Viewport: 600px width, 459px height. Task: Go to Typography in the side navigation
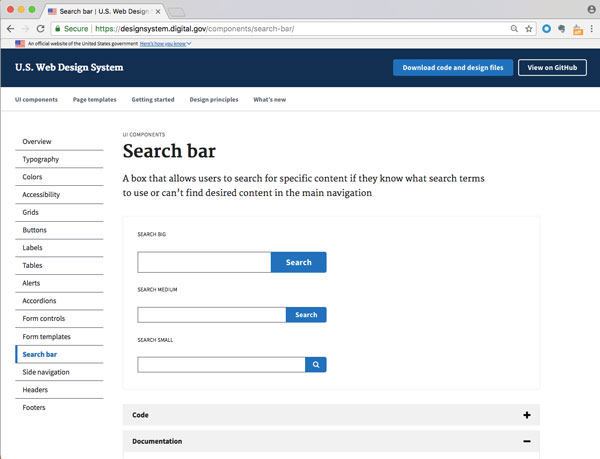click(x=59, y=159)
